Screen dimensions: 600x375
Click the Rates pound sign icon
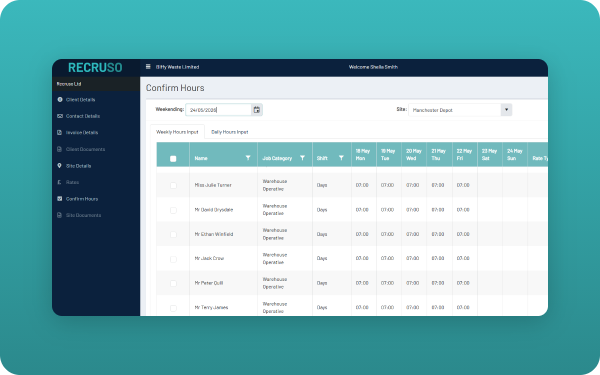click(x=59, y=182)
